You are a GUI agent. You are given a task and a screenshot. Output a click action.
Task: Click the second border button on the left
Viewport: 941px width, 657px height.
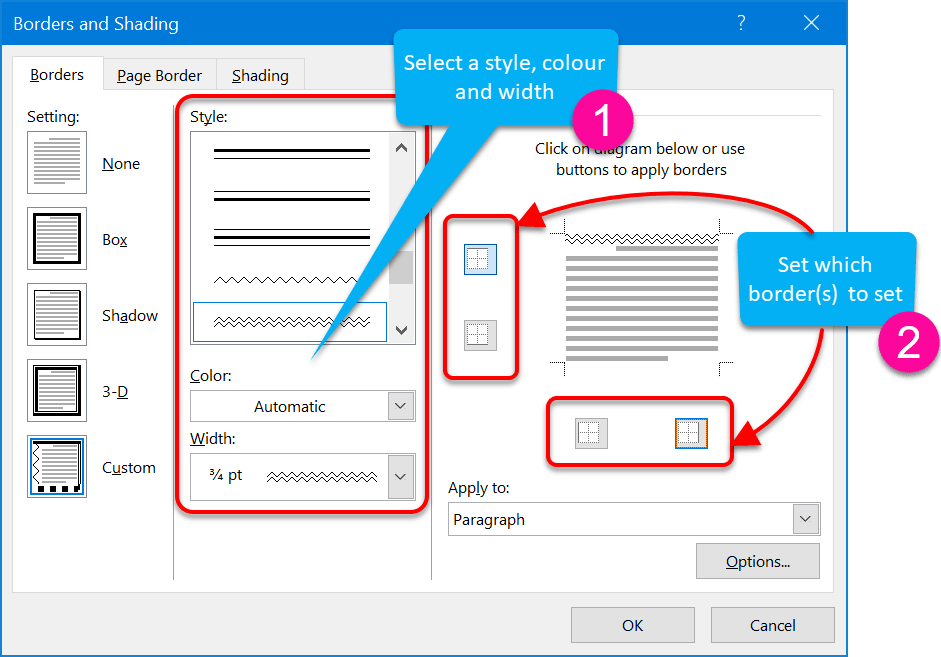(x=481, y=334)
